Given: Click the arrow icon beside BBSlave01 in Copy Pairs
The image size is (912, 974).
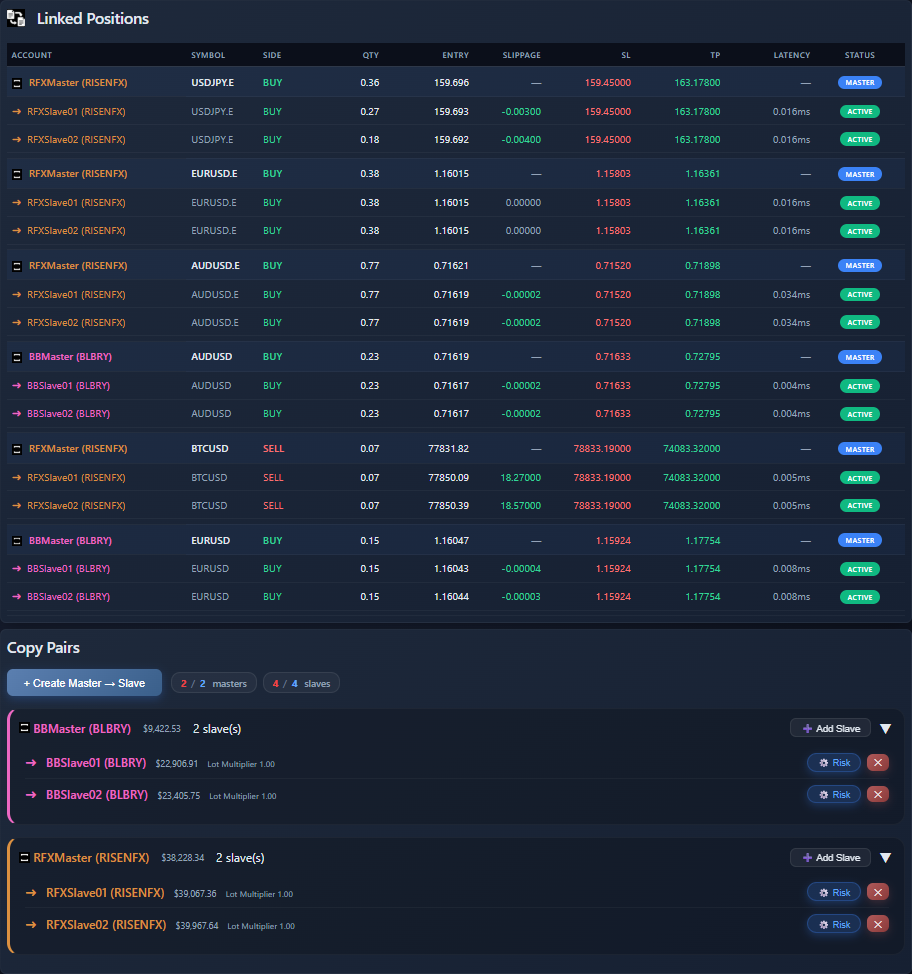Looking at the screenshot, I should pyautogui.click(x=31, y=763).
